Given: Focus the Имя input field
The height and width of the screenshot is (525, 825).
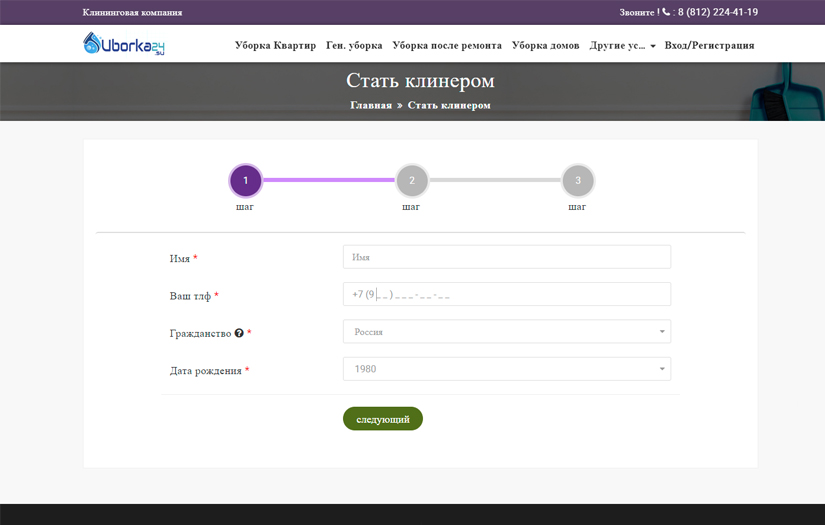Looking at the screenshot, I should (x=506, y=257).
